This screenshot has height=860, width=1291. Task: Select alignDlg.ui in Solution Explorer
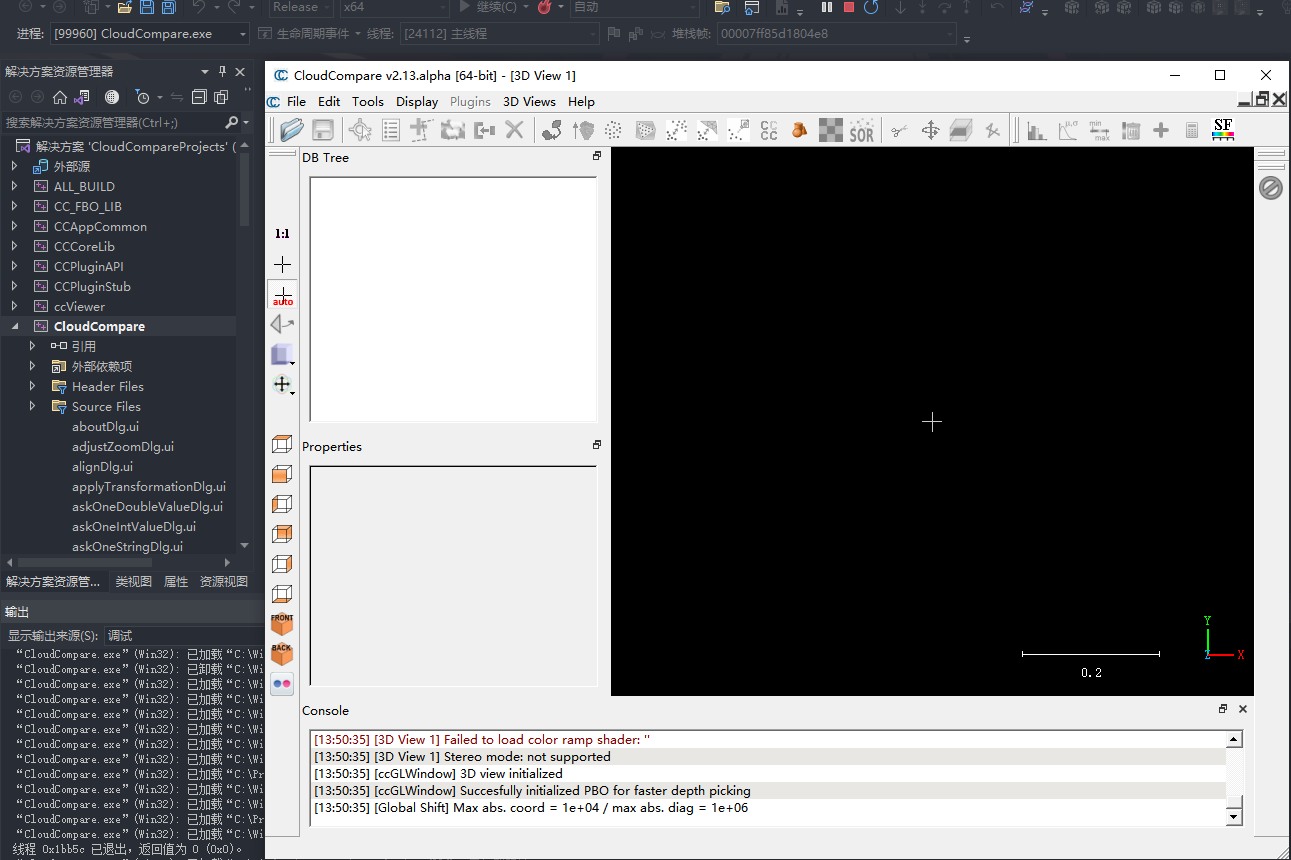102,466
